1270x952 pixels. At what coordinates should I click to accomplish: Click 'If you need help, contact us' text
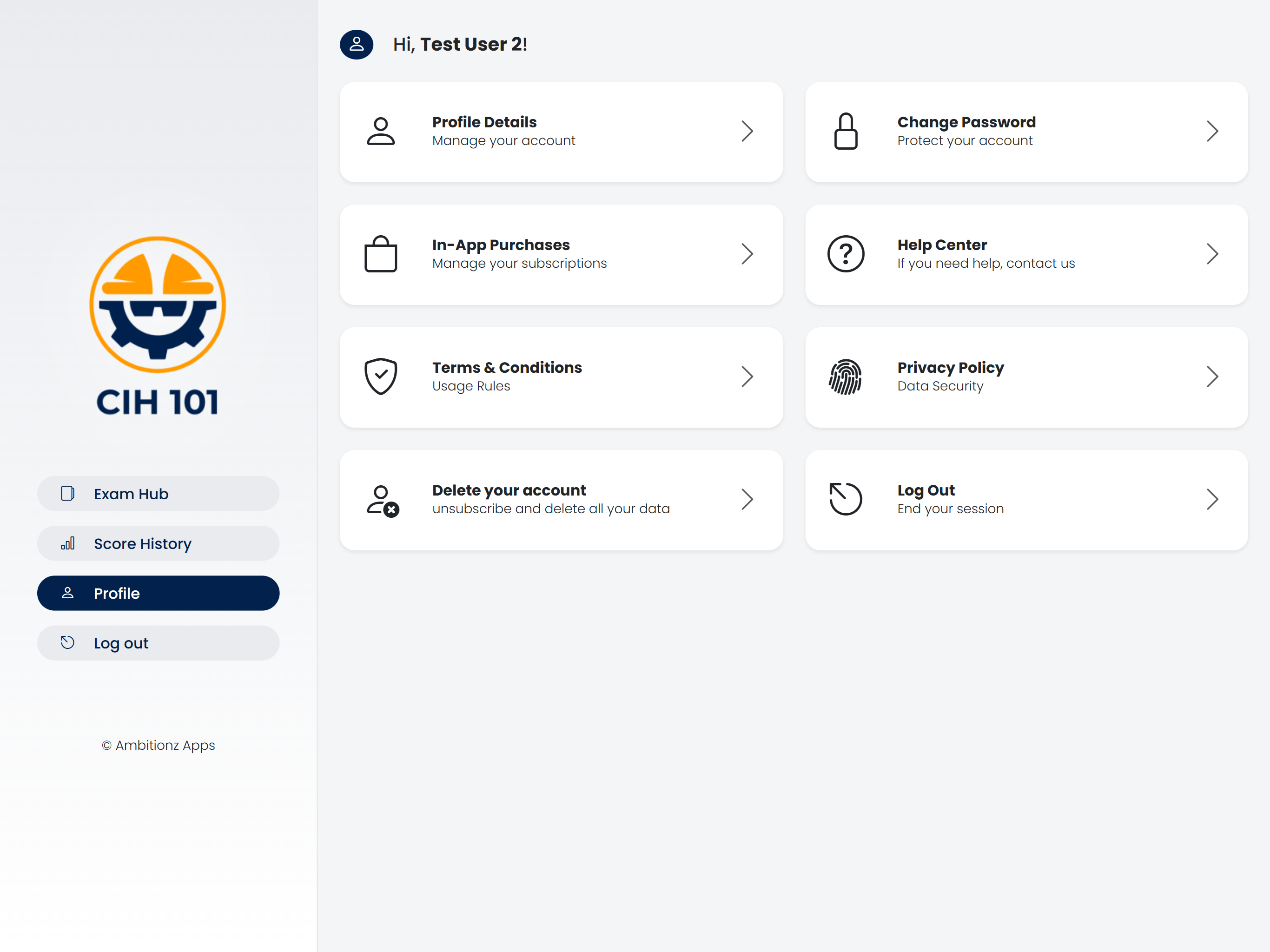click(x=986, y=264)
